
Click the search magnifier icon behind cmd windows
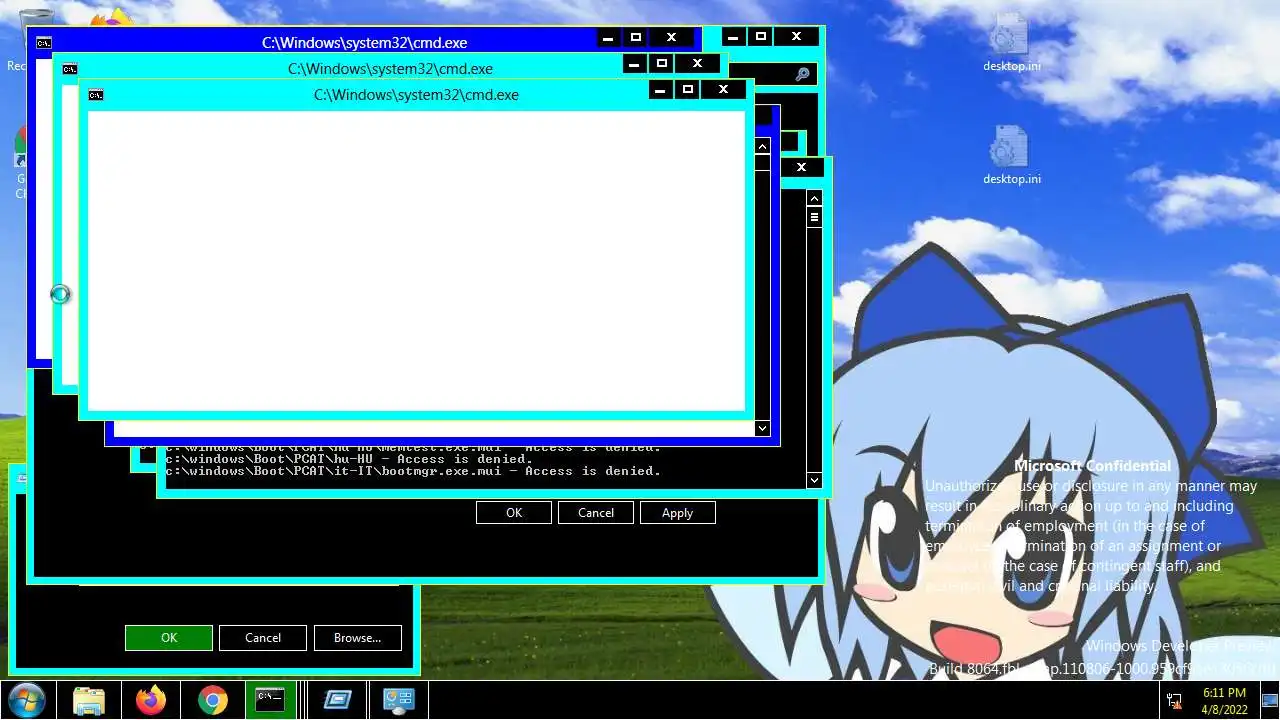pos(802,74)
